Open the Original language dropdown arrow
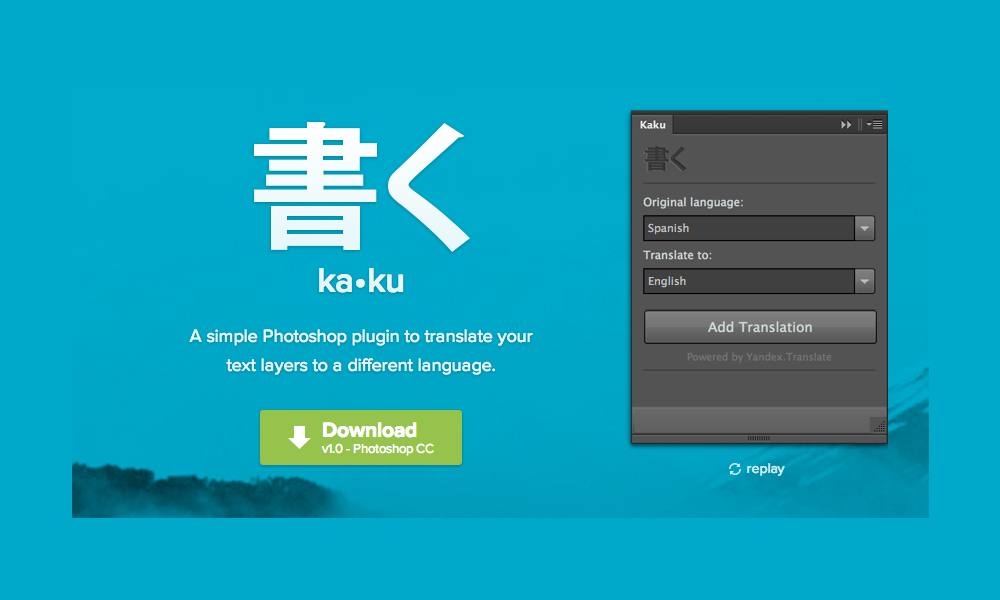 (x=864, y=228)
